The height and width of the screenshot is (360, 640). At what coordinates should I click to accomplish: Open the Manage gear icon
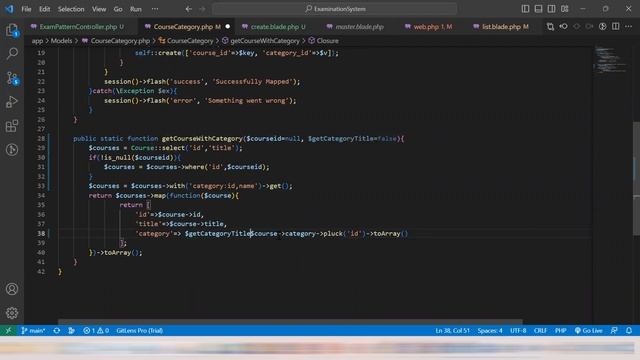(12, 313)
